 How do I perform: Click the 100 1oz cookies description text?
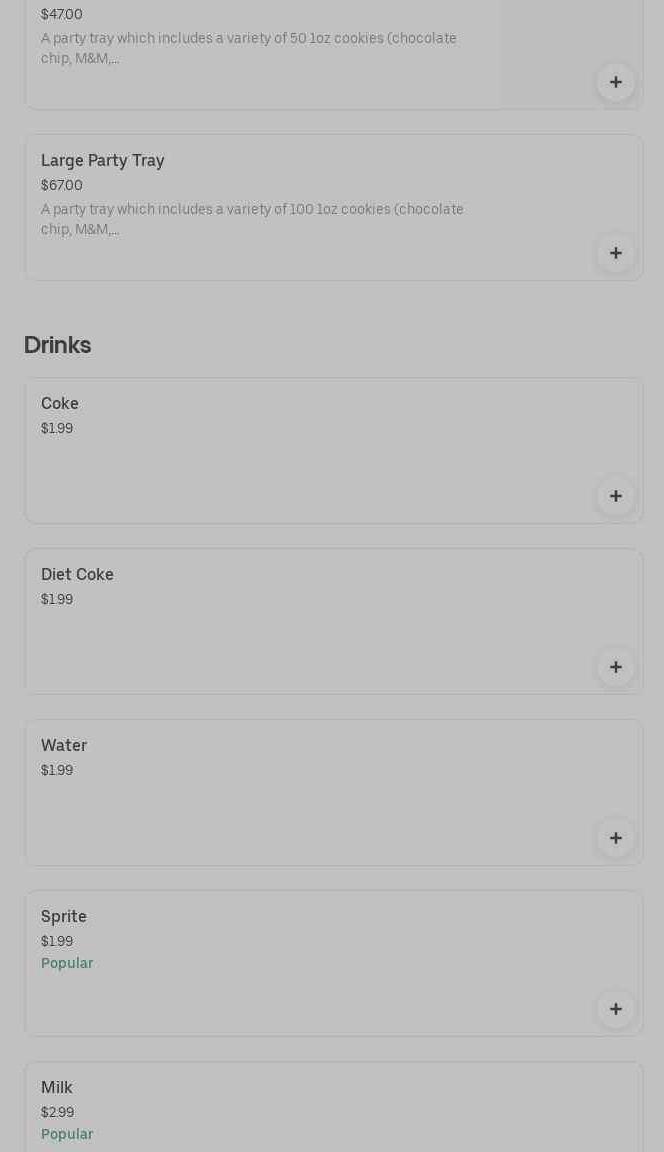[x=252, y=219]
